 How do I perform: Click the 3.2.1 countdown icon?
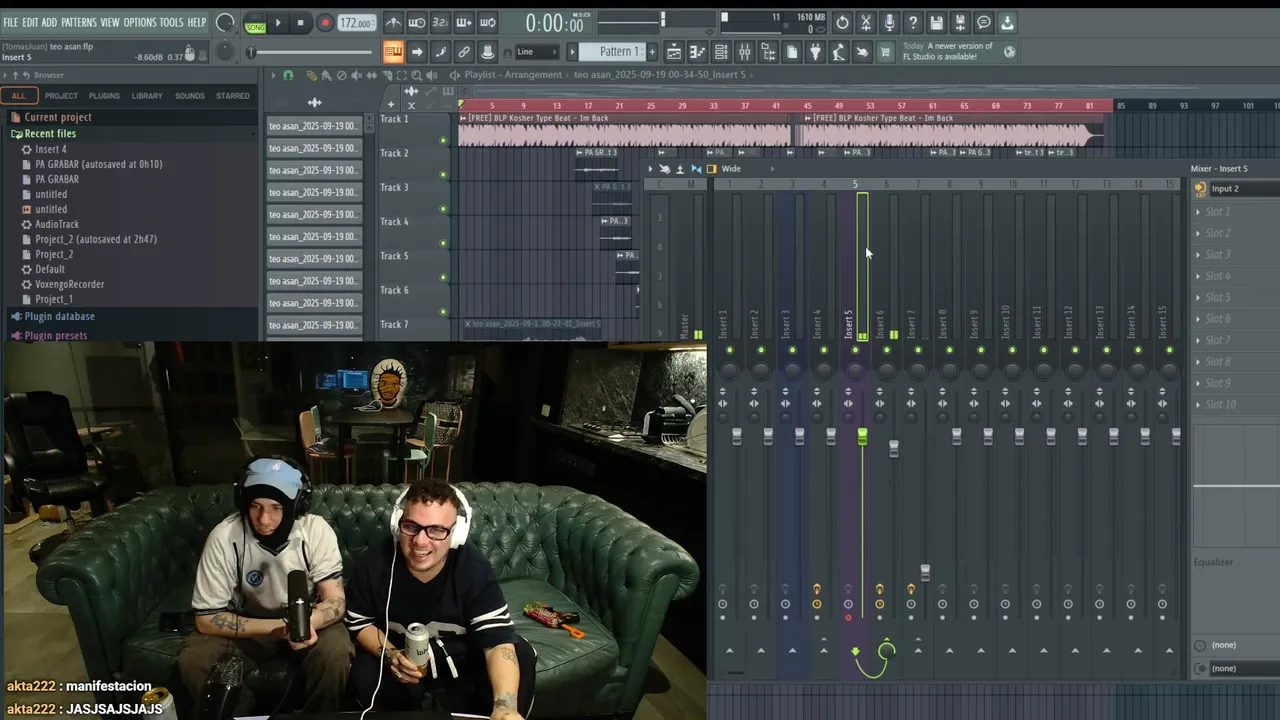point(441,22)
